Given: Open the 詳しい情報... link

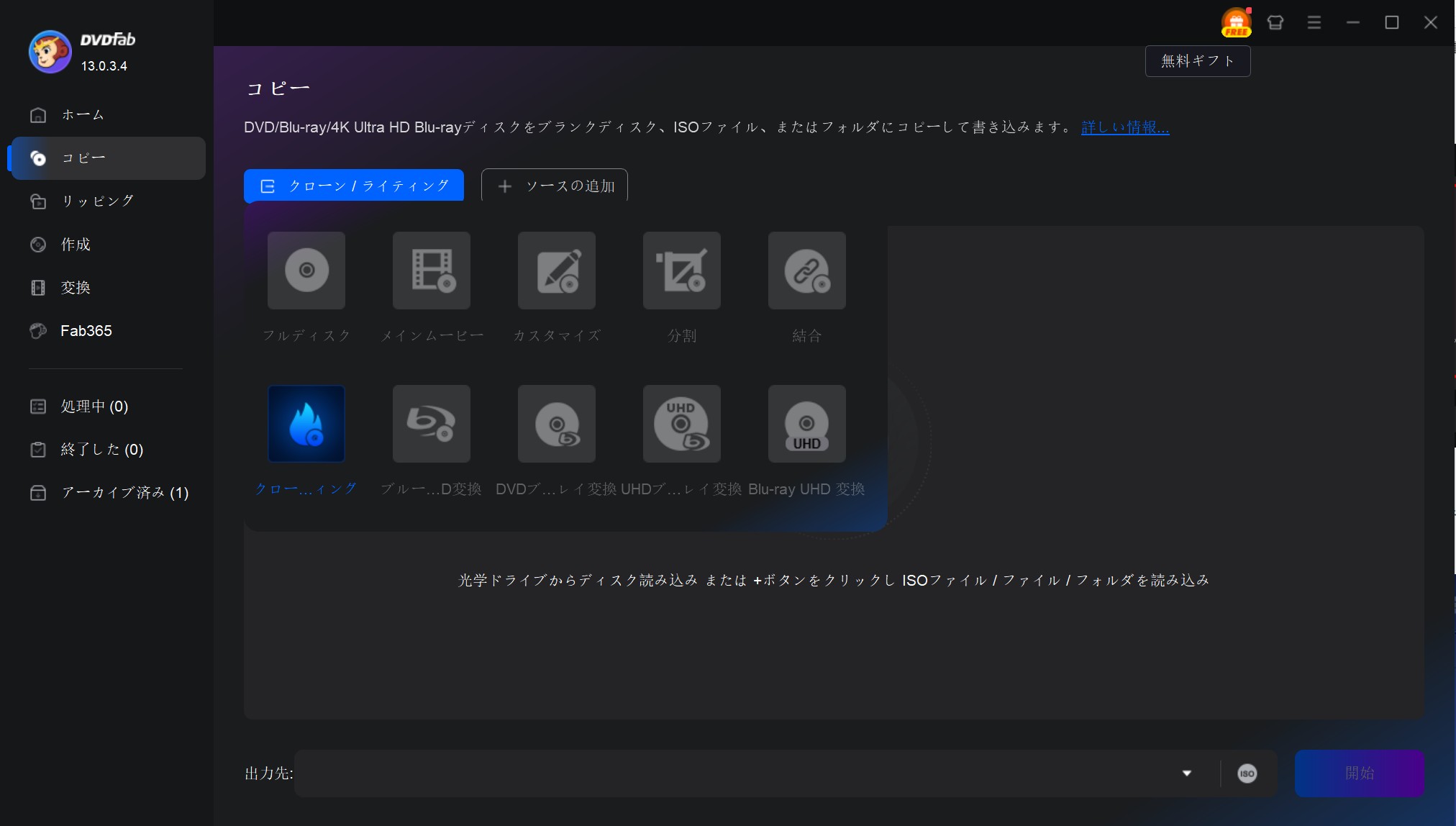Looking at the screenshot, I should click(x=1125, y=127).
